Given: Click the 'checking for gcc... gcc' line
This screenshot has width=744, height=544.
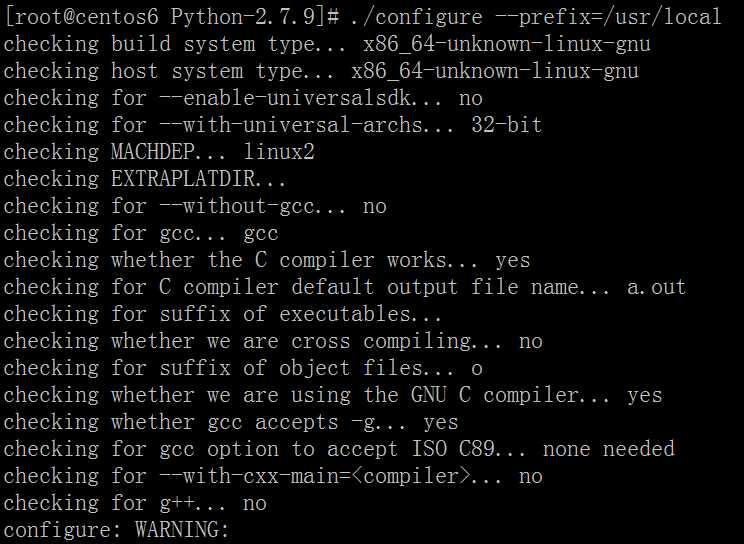Looking at the screenshot, I should (141, 233).
